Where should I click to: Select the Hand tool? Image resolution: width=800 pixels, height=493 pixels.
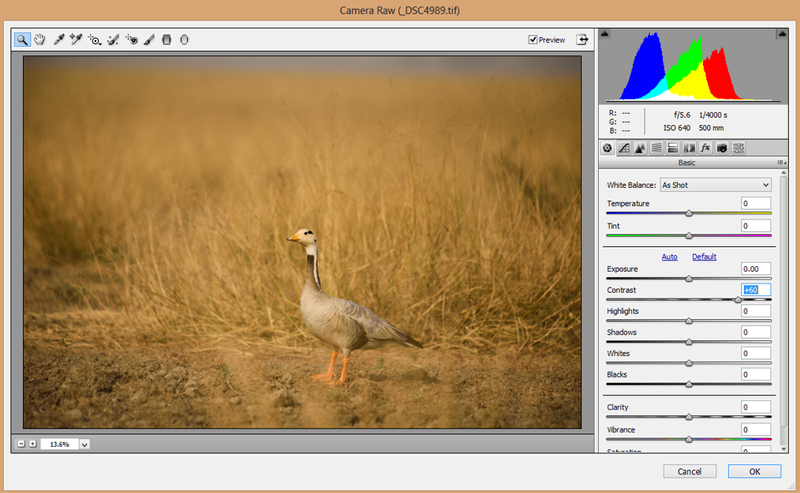(x=40, y=40)
